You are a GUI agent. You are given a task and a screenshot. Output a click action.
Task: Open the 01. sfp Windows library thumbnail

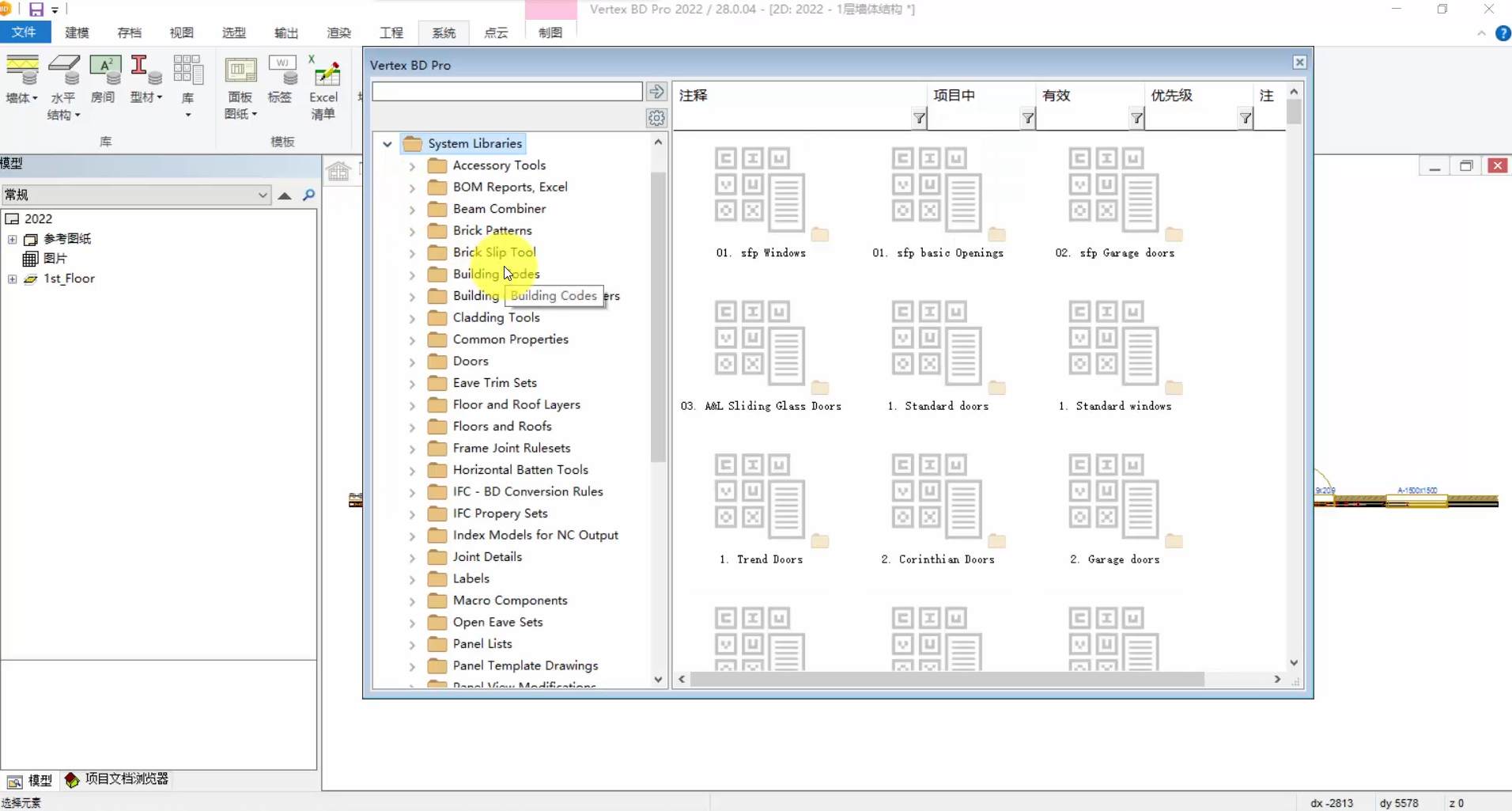click(760, 203)
